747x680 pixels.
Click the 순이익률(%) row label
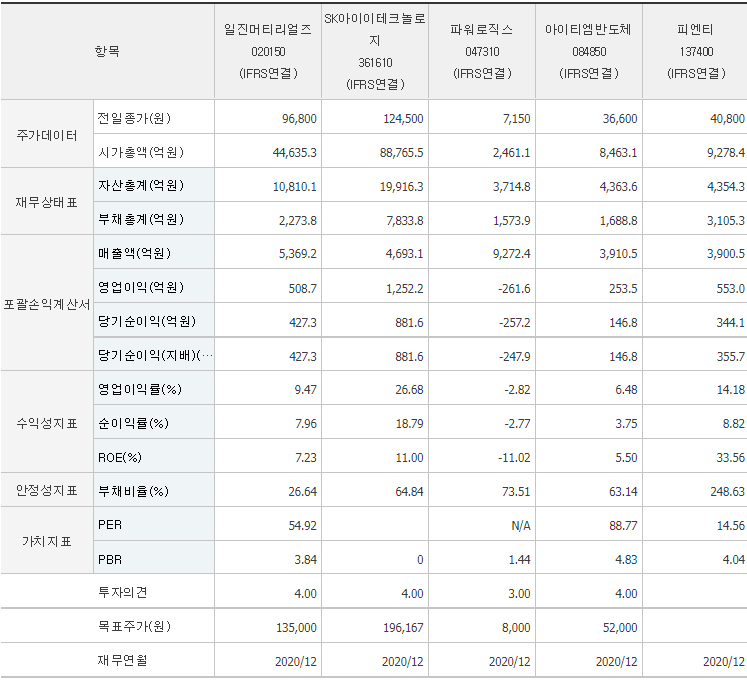click(133, 423)
